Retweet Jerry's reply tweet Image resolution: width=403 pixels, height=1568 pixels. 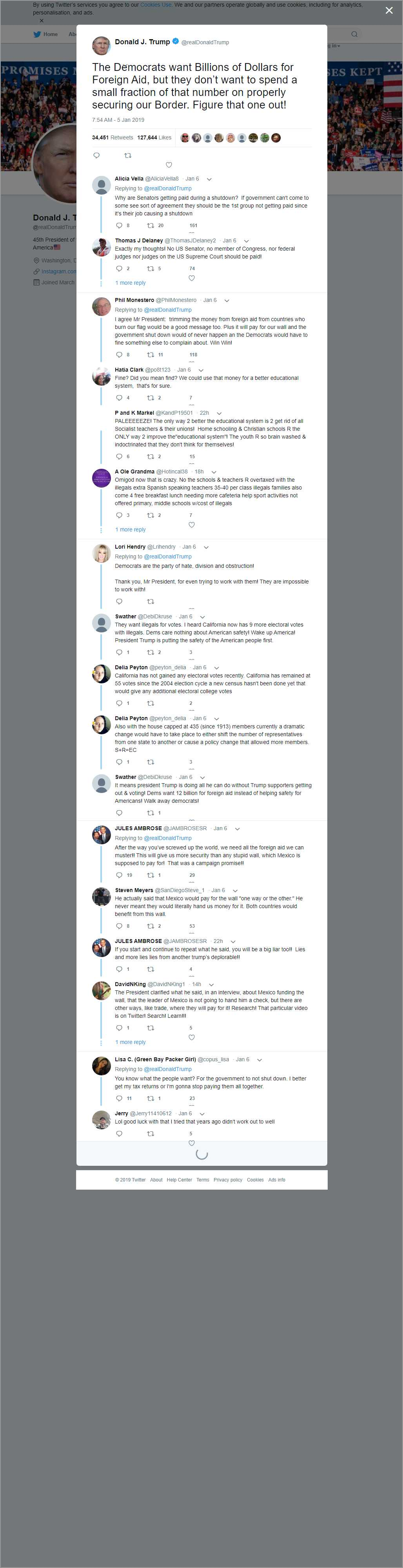coord(151,1134)
